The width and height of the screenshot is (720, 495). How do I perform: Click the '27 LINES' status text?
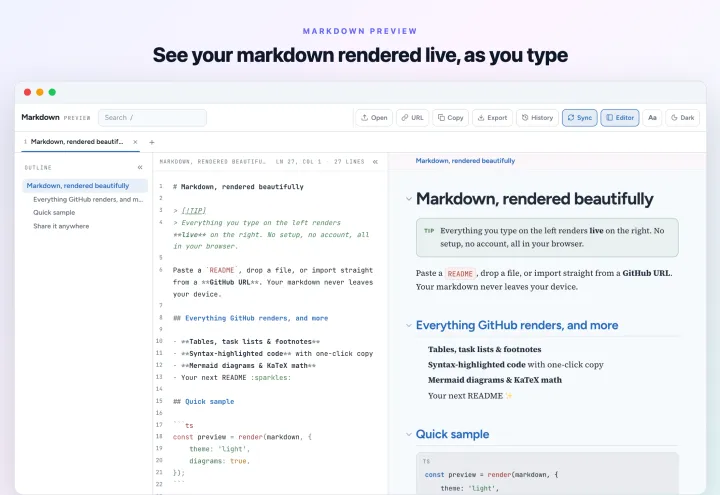[349, 162]
